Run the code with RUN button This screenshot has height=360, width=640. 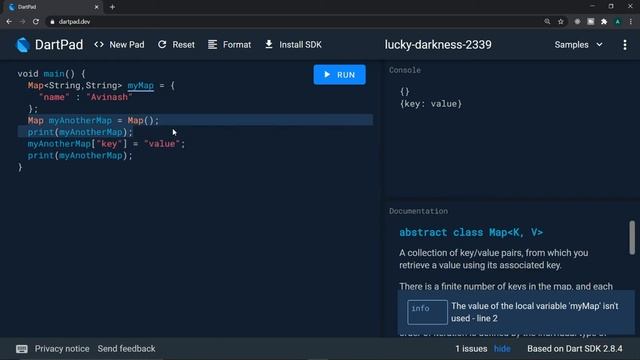coord(340,75)
